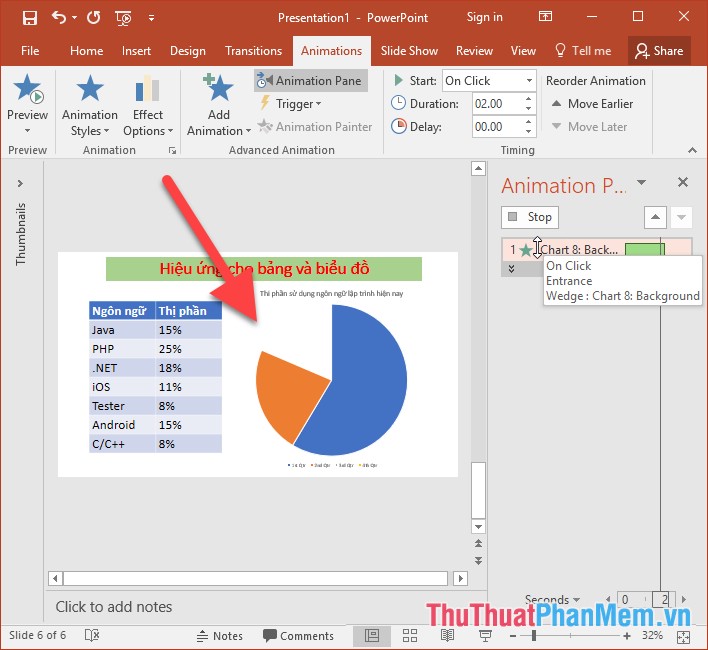Screen dimensions: 708x650
Task: Click Sign in
Action: [x=484, y=17]
